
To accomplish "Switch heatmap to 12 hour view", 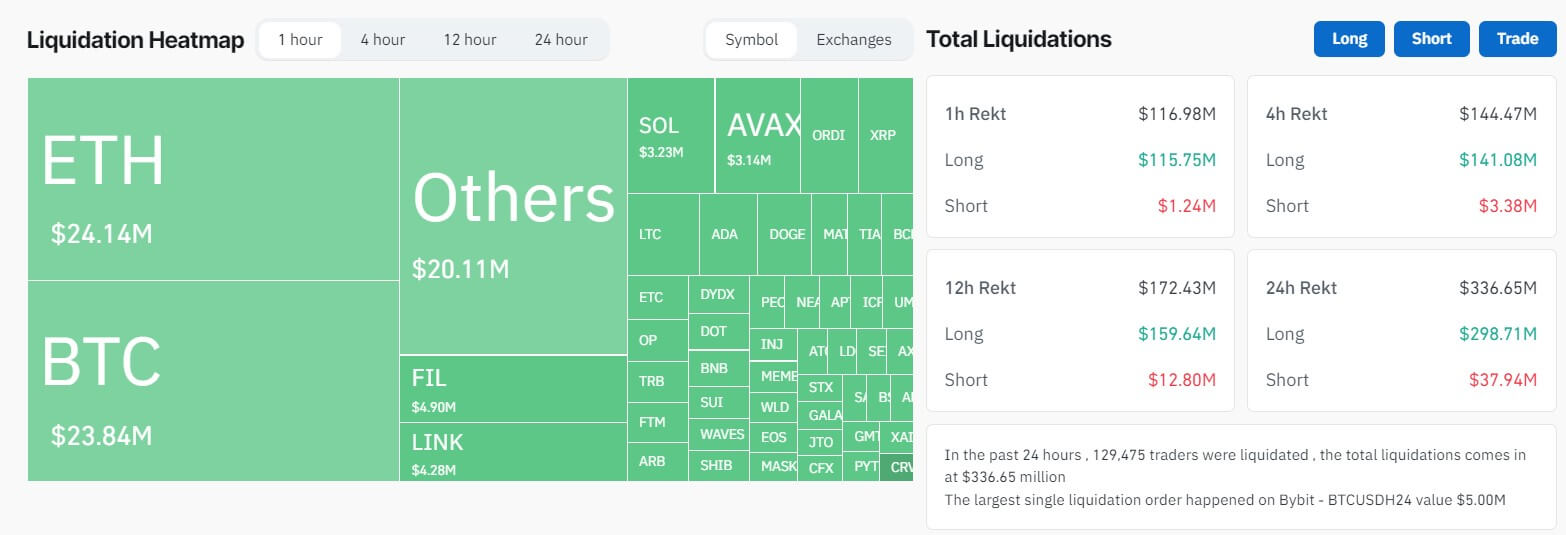I will [470, 40].
